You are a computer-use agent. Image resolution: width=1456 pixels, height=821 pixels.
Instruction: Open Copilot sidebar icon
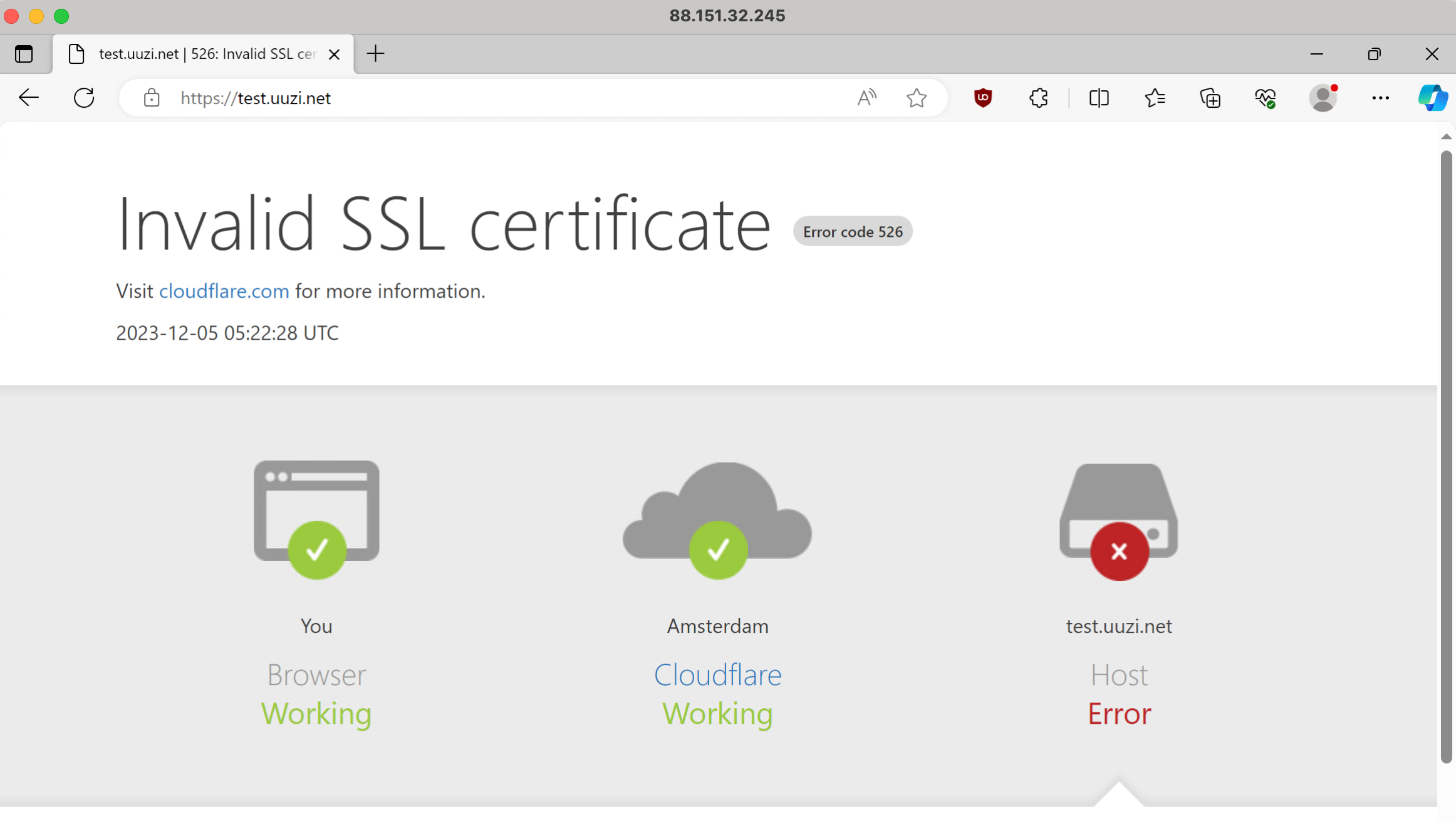(1433, 98)
